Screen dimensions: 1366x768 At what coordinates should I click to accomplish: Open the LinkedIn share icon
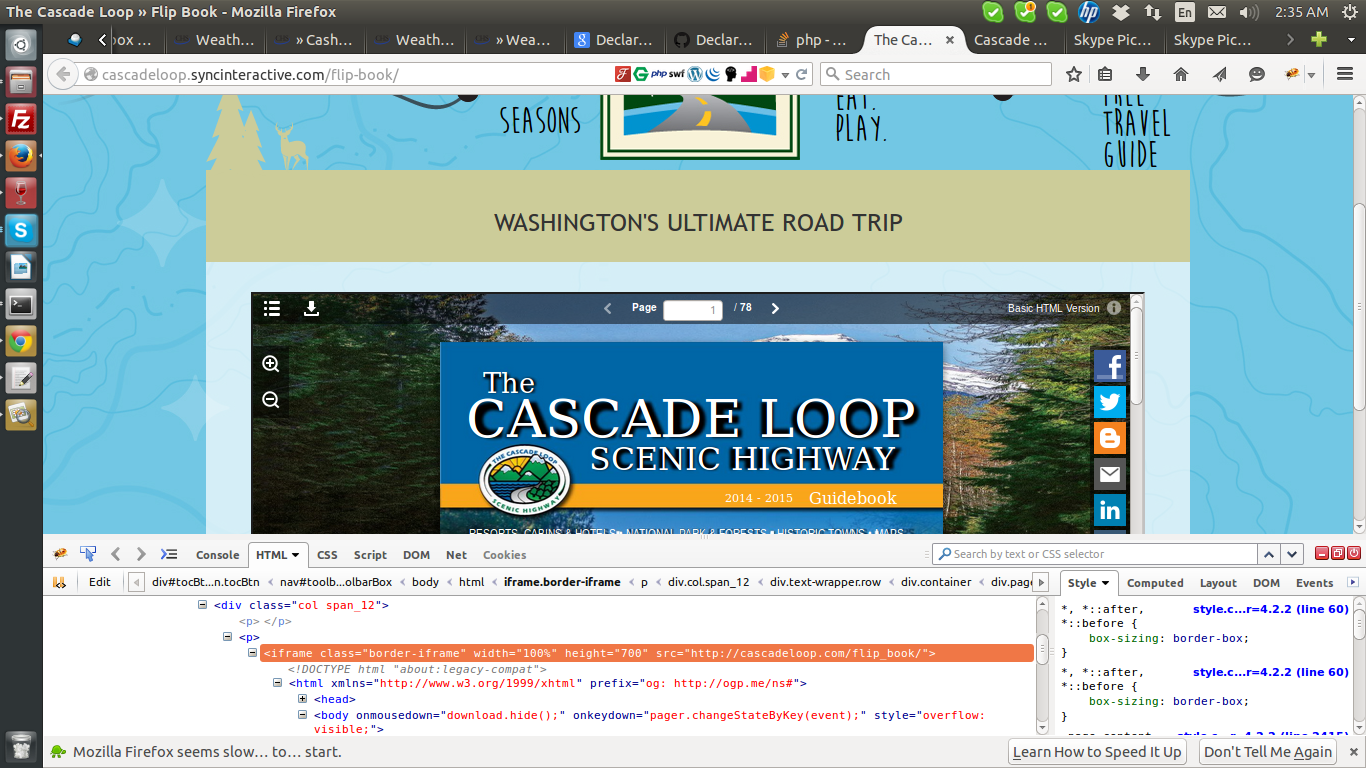pyautogui.click(x=1109, y=510)
